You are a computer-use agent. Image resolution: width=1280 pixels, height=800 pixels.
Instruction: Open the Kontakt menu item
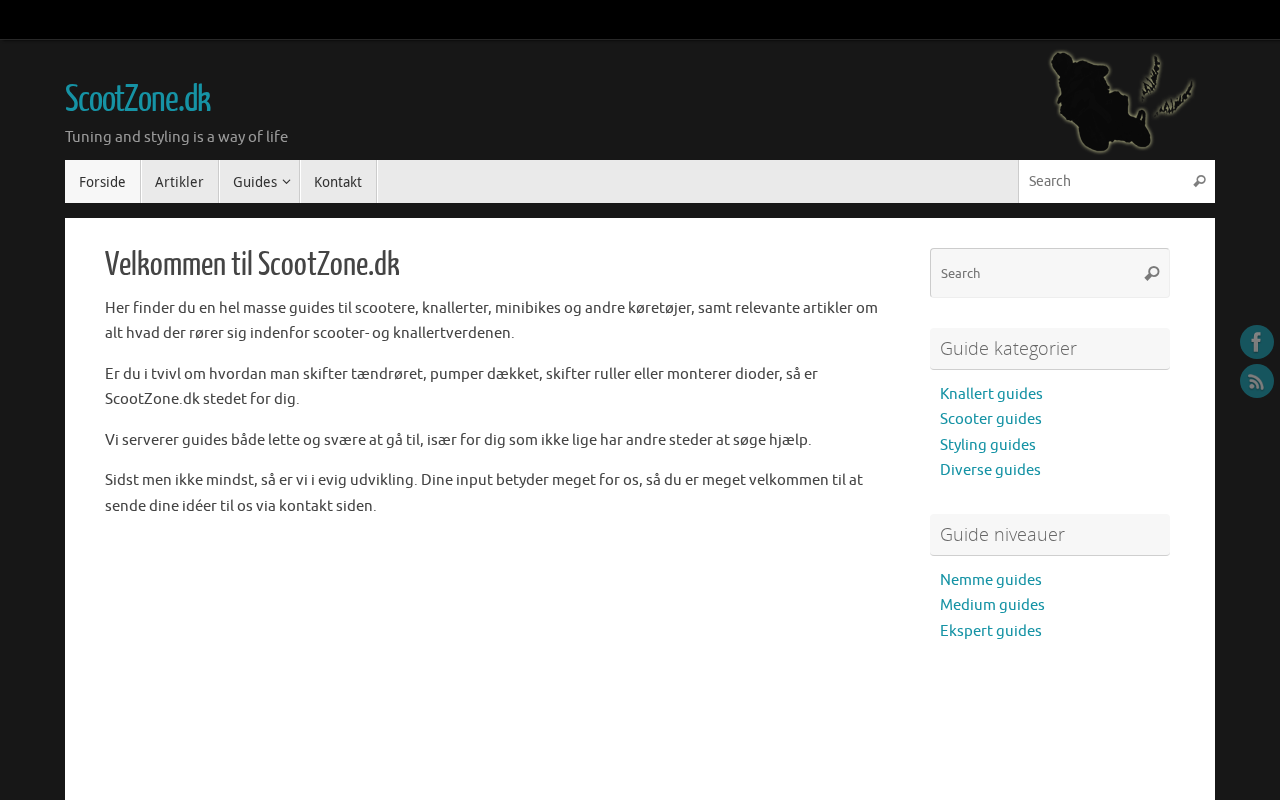[338, 182]
